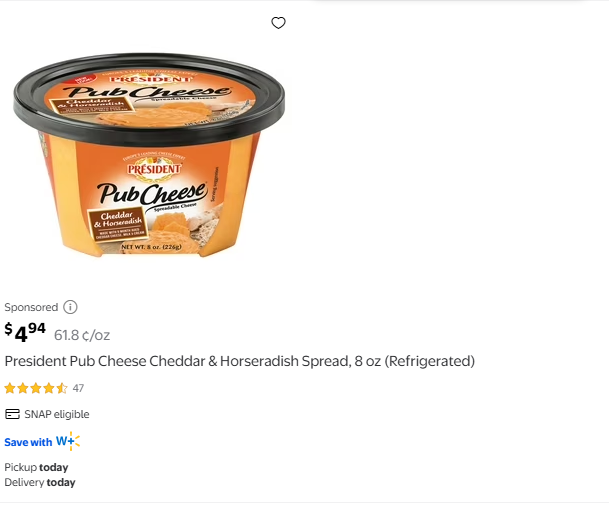609x518 pixels.
Task: Click the SNAP eligible card icon
Action: pos(12,414)
